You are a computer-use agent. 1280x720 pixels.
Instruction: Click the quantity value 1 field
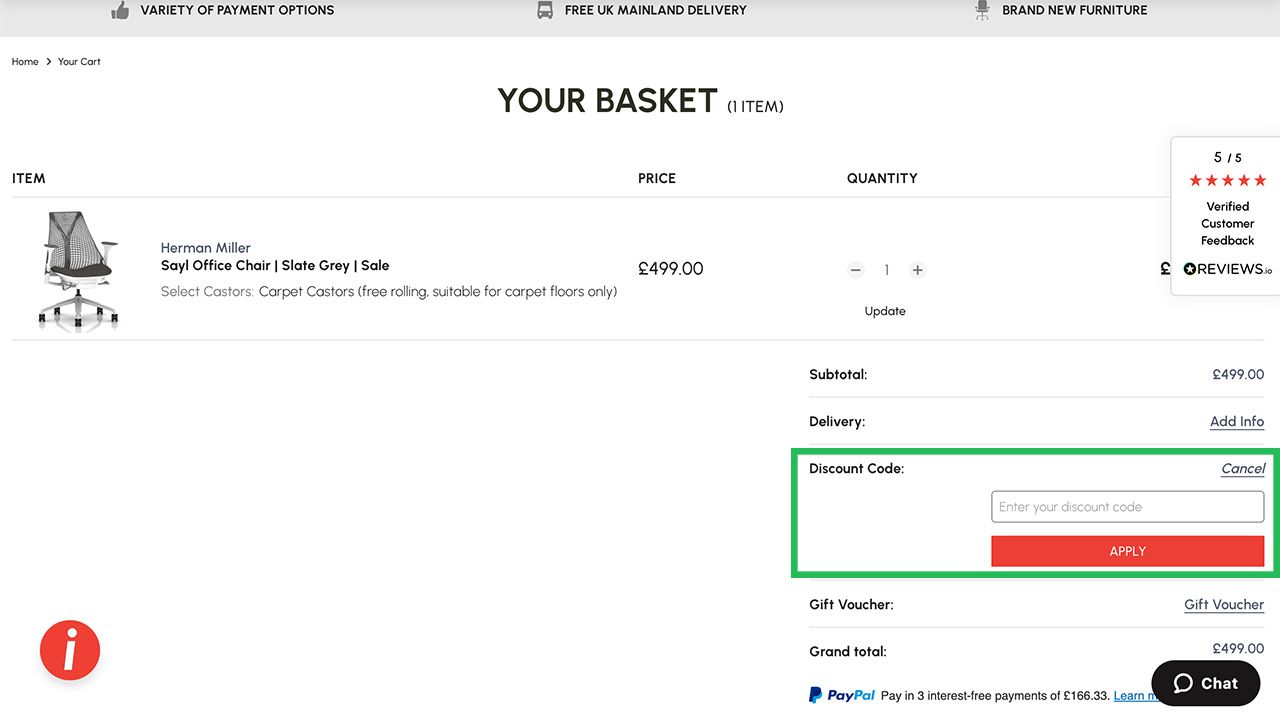(x=886, y=270)
